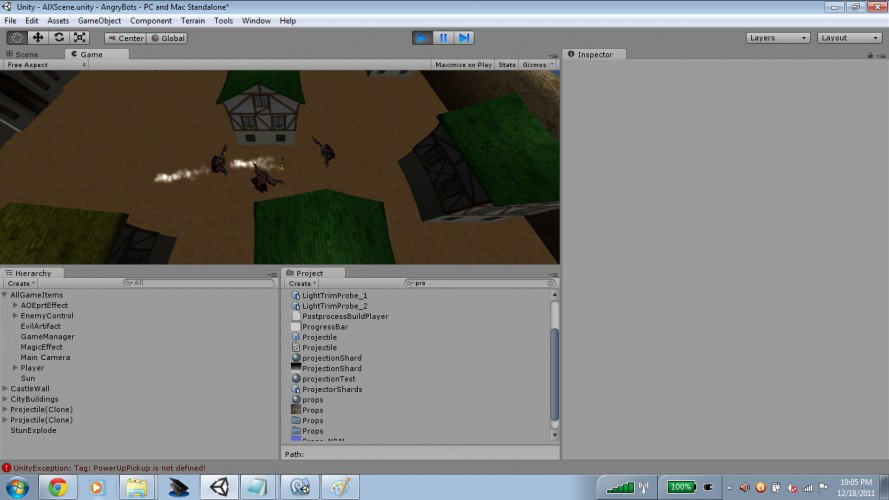
Task: Click ProjectionShard texture icon
Action: pyautogui.click(x=295, y=368)
